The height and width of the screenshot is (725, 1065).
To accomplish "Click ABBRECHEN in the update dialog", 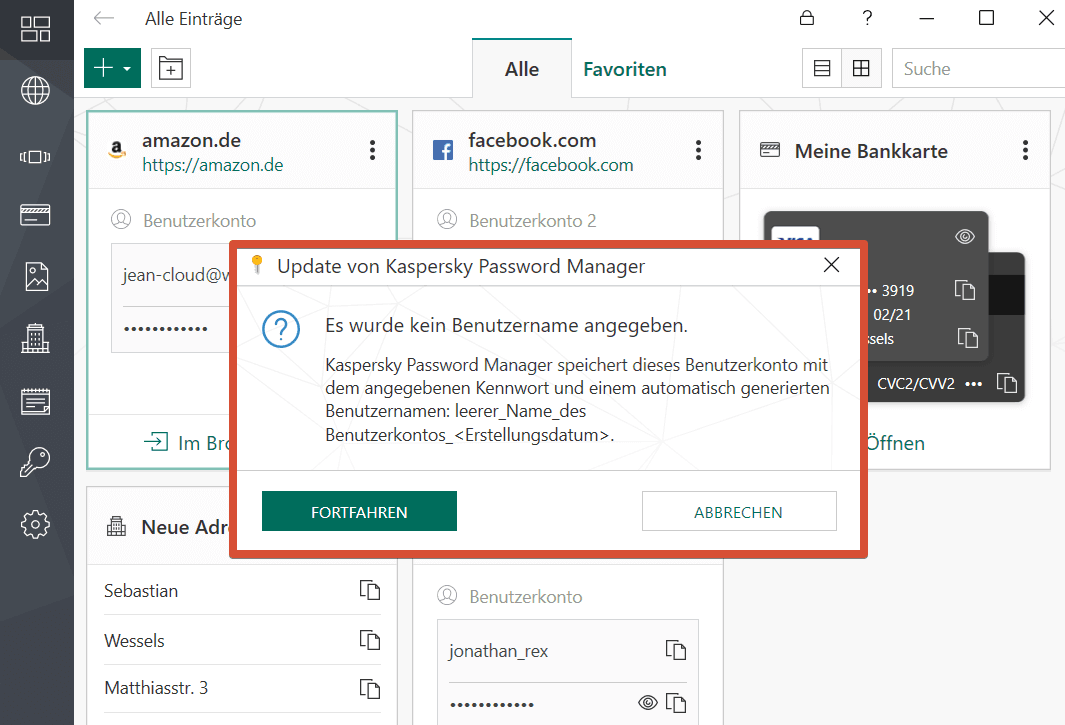I will pos(739,512).
